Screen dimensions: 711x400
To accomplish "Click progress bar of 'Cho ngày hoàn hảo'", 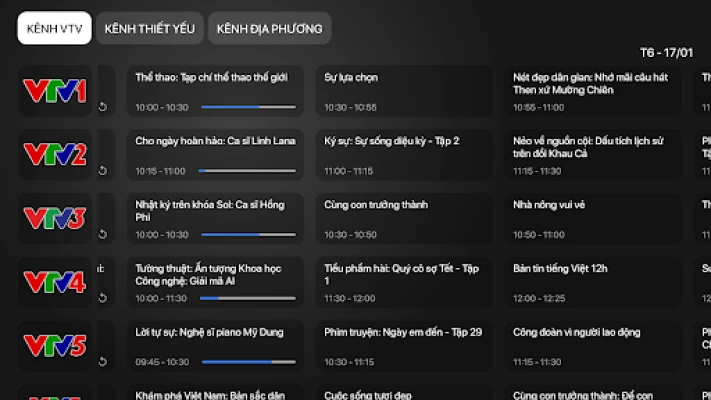I will [x=248, y=171].
